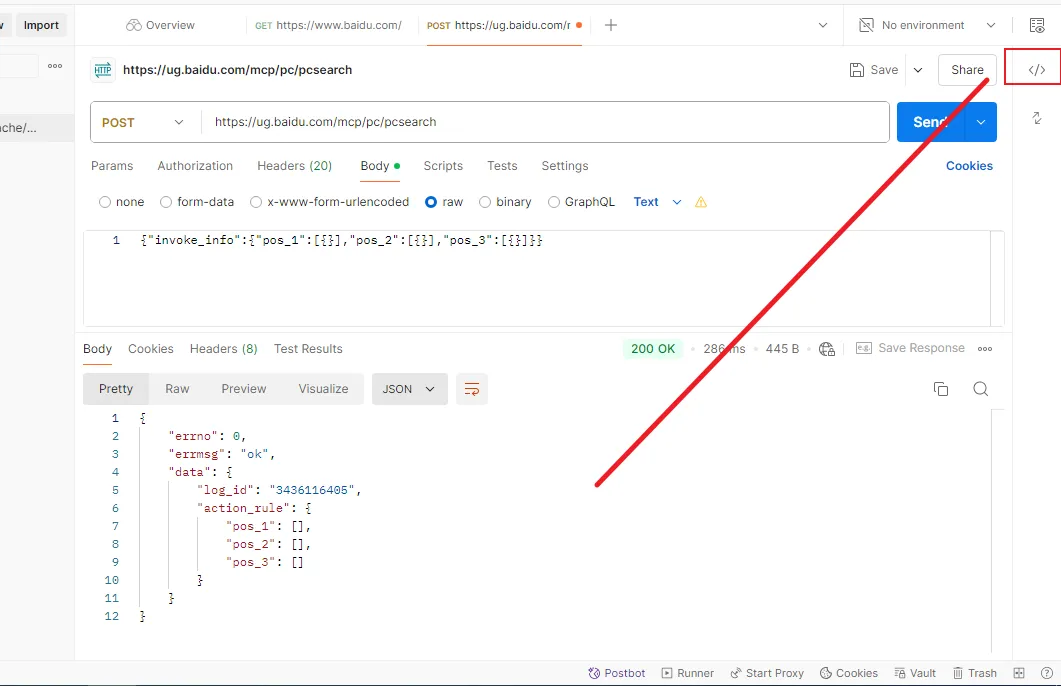Switch response view to Visualize

323,389
